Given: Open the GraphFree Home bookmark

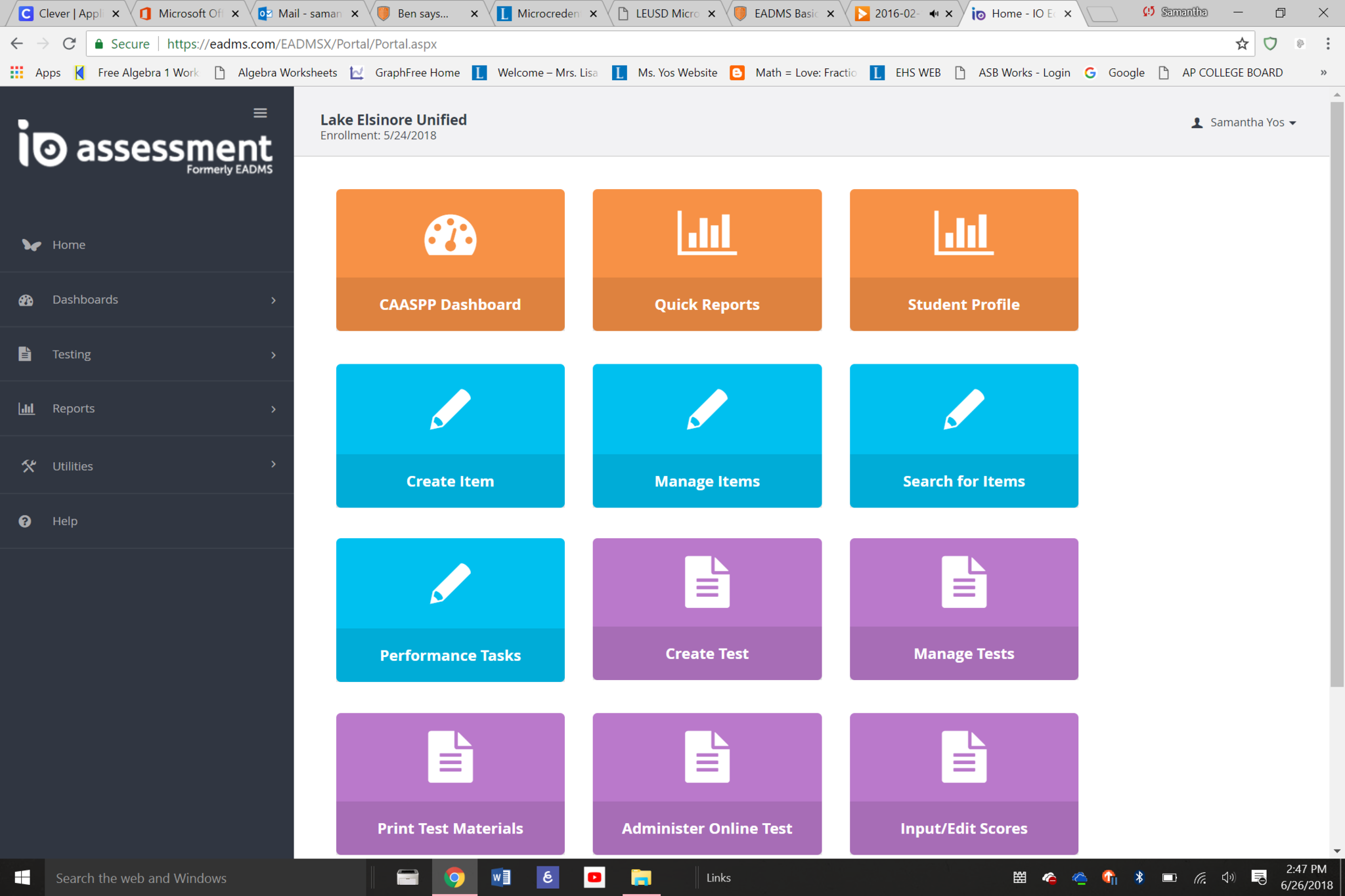Looking at the screenshot, I should (x=416, y=73).
